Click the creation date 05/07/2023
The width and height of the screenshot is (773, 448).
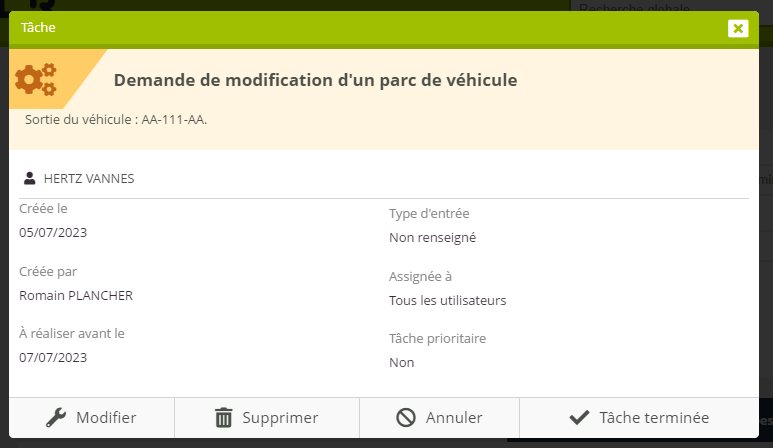pyautogui.click(x=53, y=233)
